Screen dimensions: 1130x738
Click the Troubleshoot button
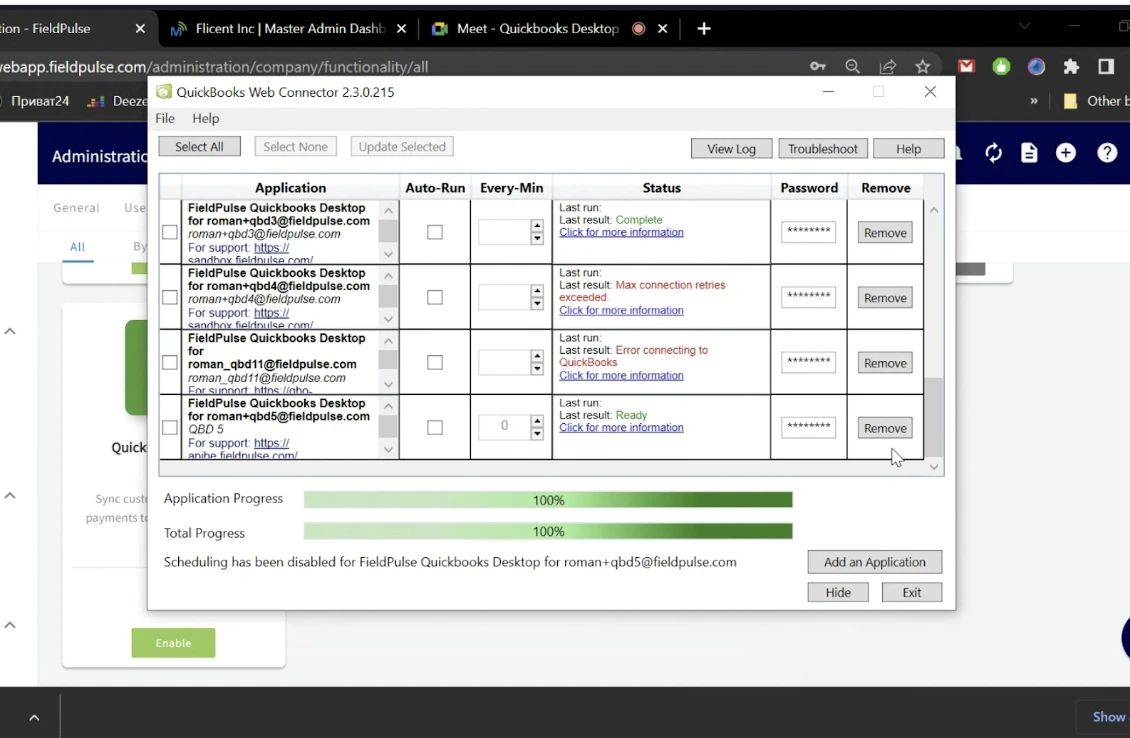(x=822, y=148)
